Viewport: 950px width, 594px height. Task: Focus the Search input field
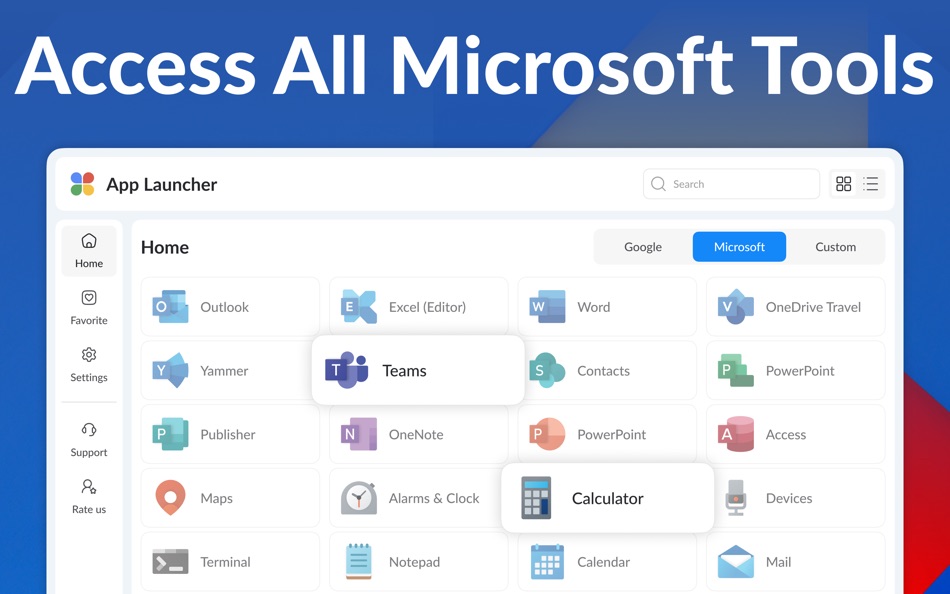(x=731, y=184)
